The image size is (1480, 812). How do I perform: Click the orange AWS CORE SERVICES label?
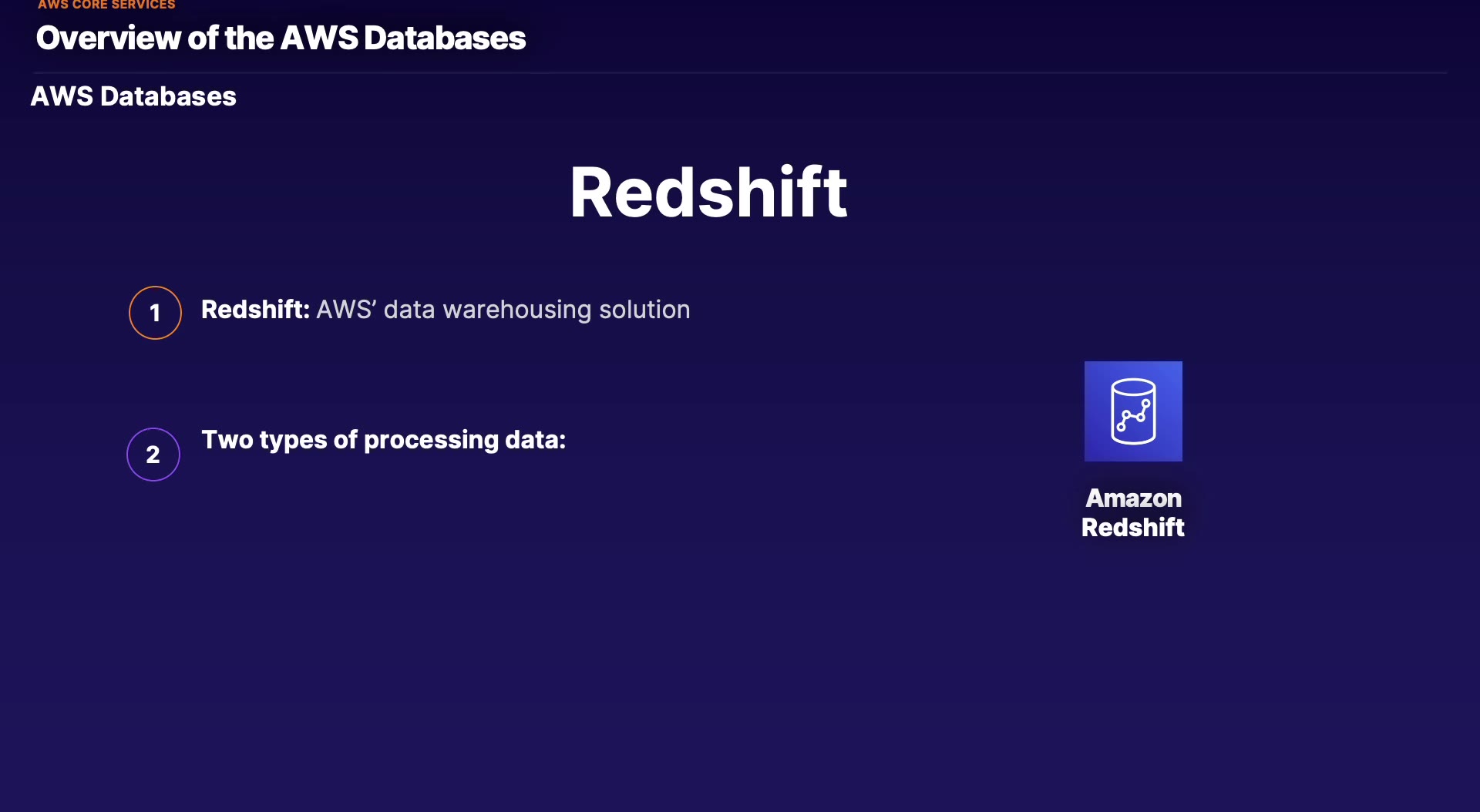tap(106, 5)
